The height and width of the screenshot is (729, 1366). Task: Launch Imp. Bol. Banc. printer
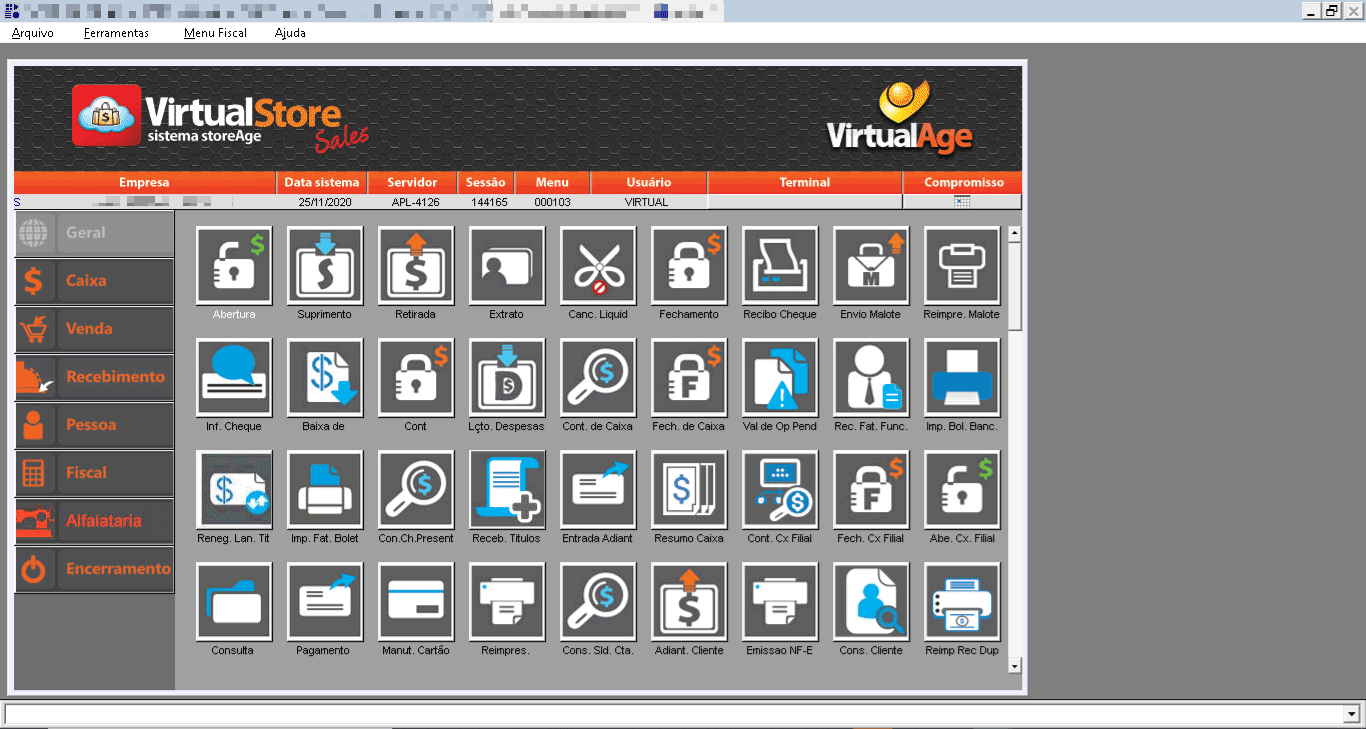(962, 377)
